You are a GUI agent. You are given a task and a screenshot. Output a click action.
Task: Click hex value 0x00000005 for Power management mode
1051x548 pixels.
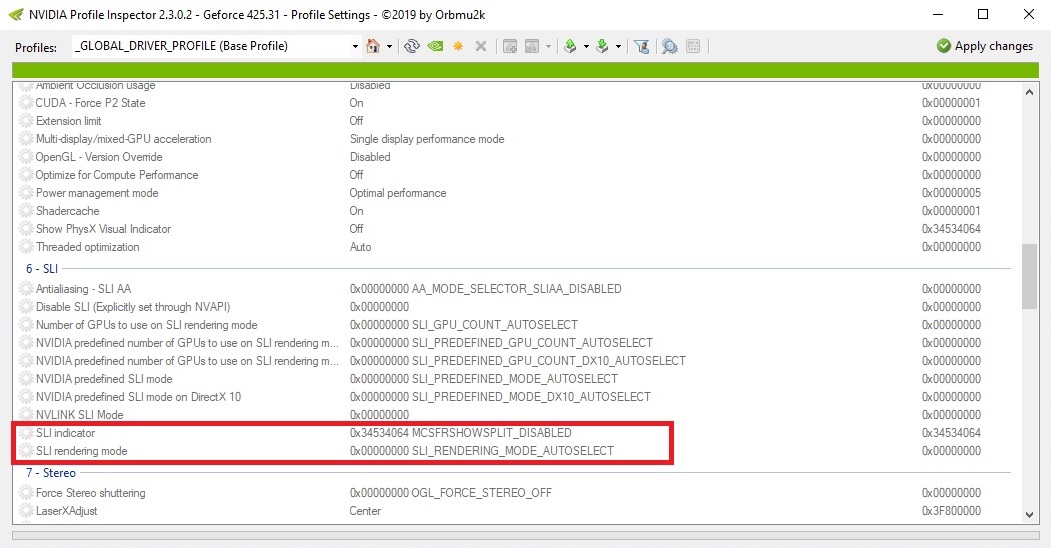point(951,193)
